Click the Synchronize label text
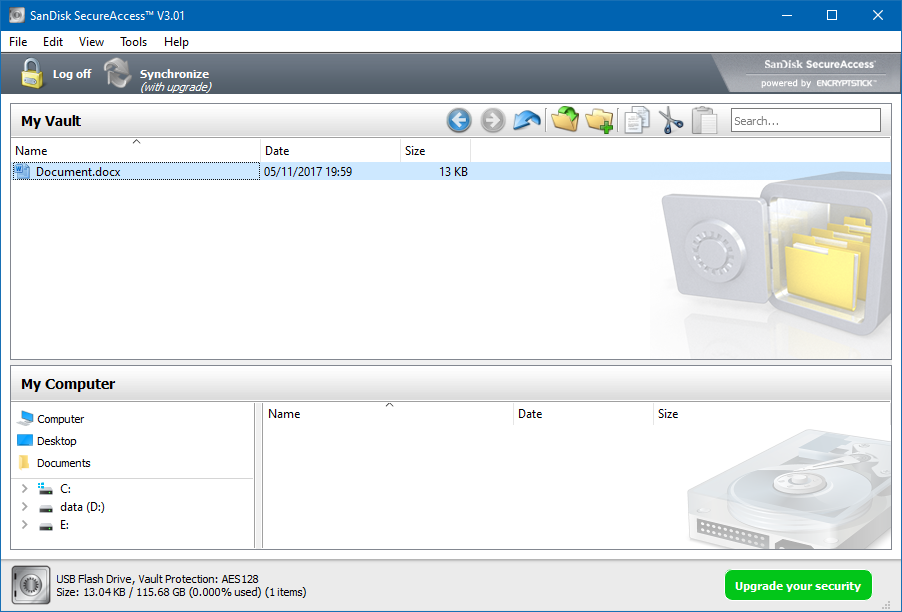Image resolution: width=902 pixels, height=612 pixels. click(x=174, y=74)
